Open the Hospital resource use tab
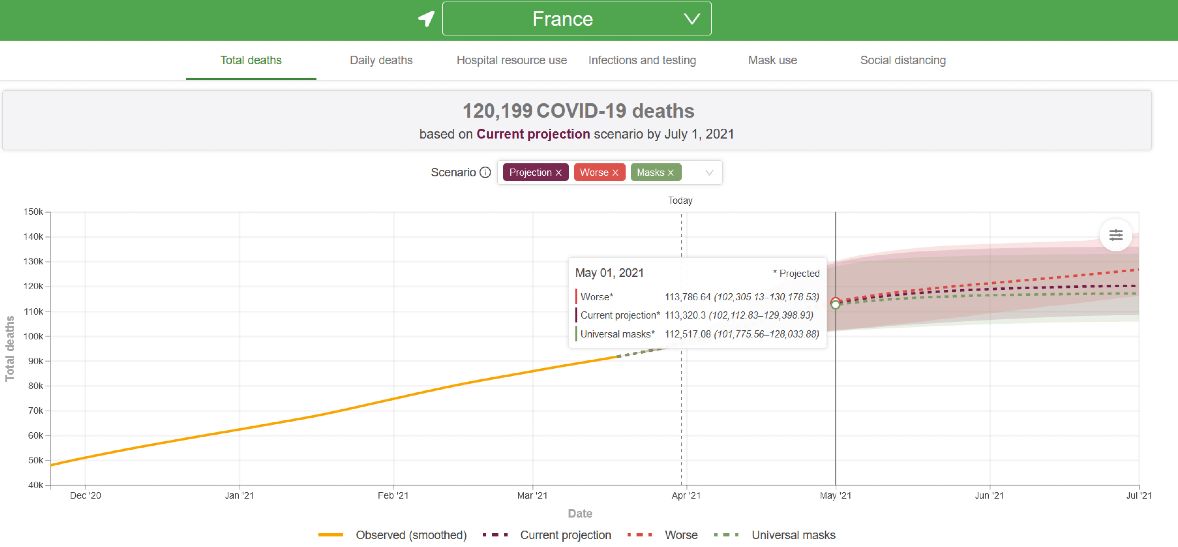 [x=511, y=60]
